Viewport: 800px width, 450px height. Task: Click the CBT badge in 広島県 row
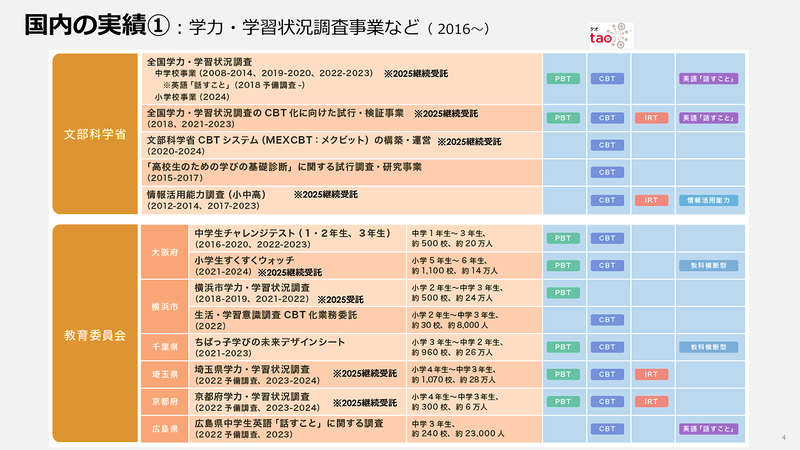coord(607,429)
